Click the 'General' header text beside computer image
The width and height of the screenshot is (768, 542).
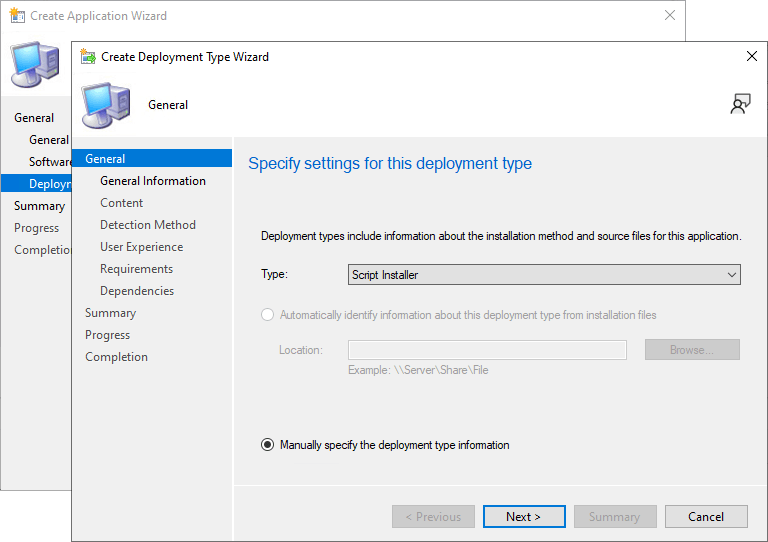[x=168, y=105]
